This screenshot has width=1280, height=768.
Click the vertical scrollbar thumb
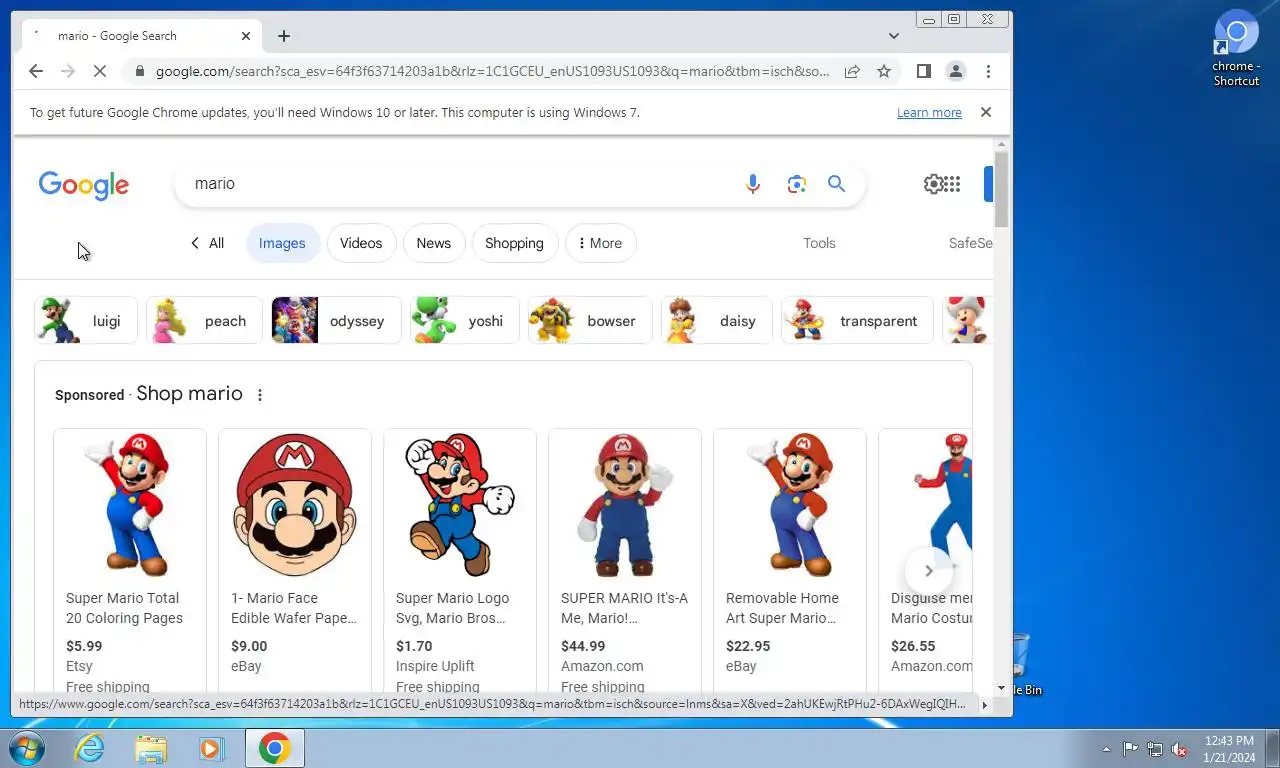coord(1001,190)
